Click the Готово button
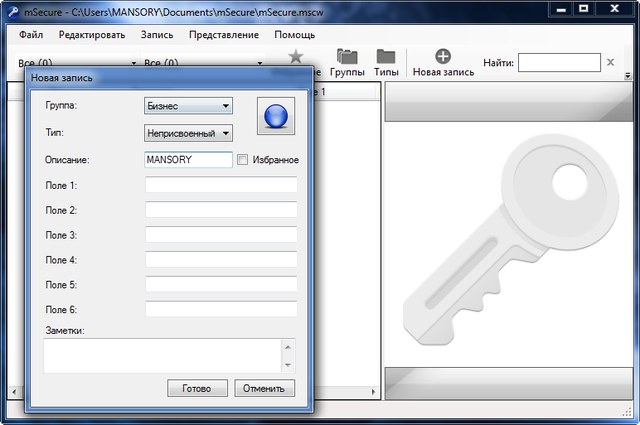The image size is (640, 425). pyautogui.click(x=197, y=388)
